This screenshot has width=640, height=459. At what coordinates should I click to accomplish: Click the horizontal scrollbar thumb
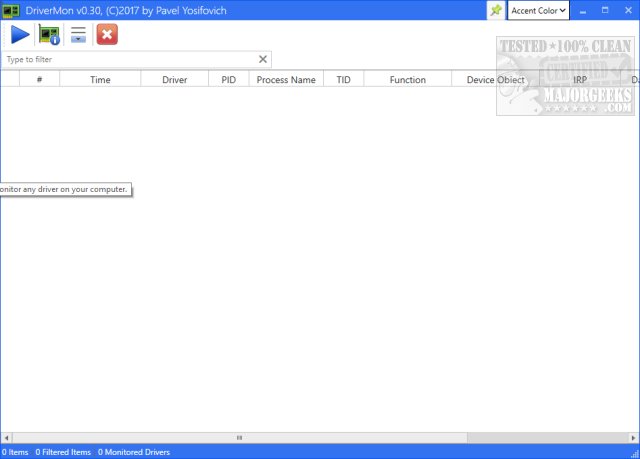(240, 438)
